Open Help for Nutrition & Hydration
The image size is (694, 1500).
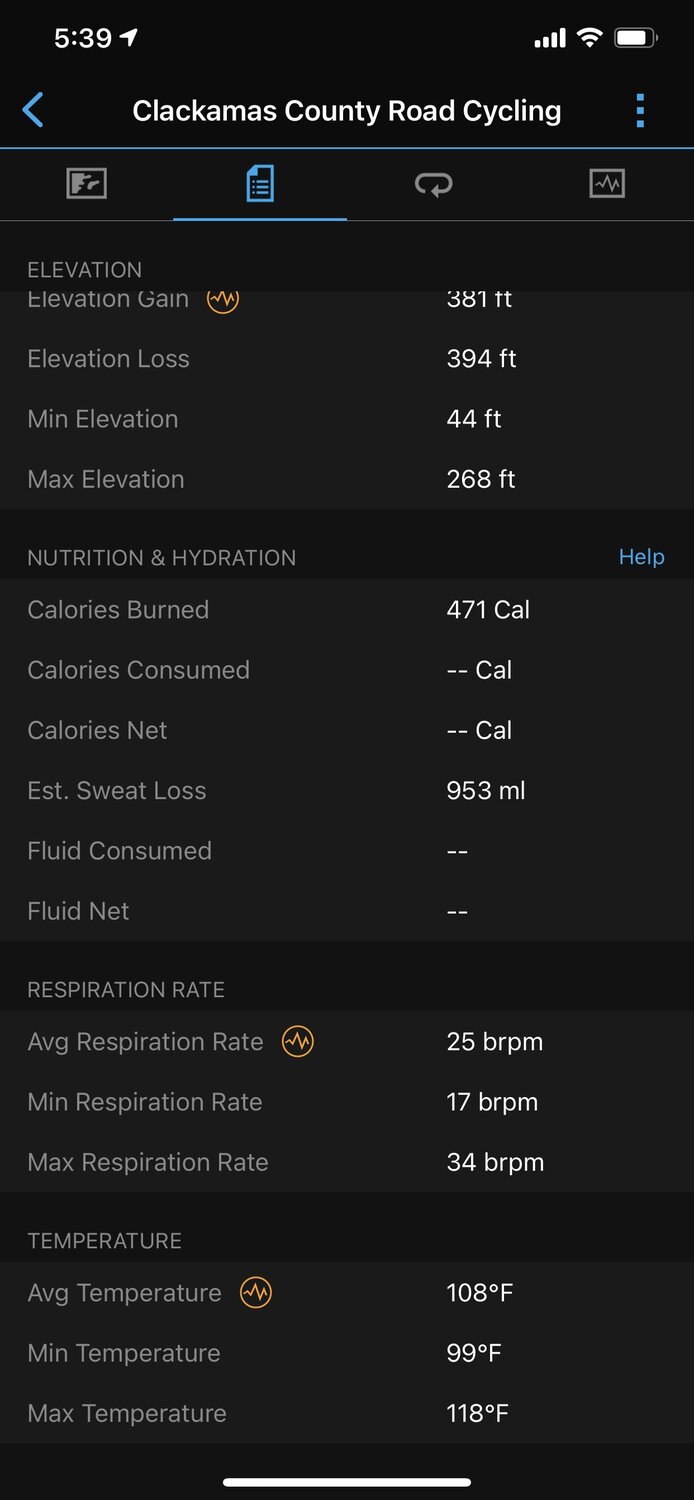641,557
